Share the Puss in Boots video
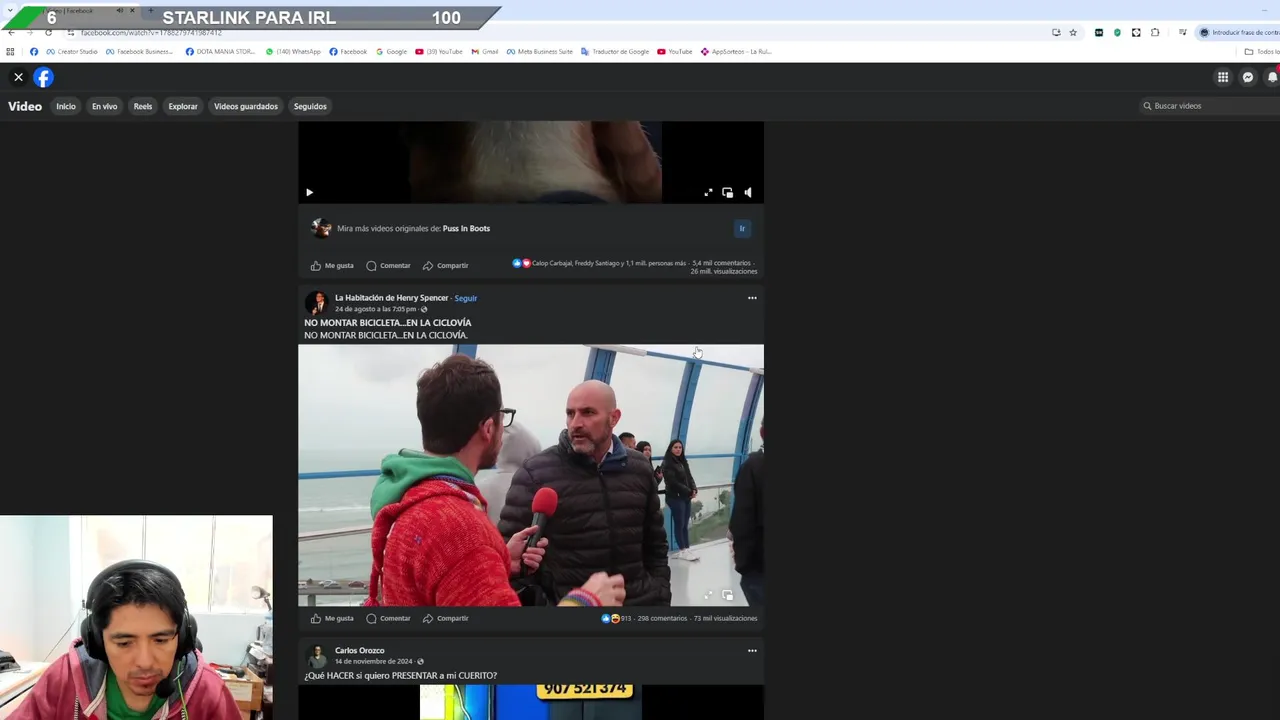The height and width of the screenshot is (720, 1280). 445,265
